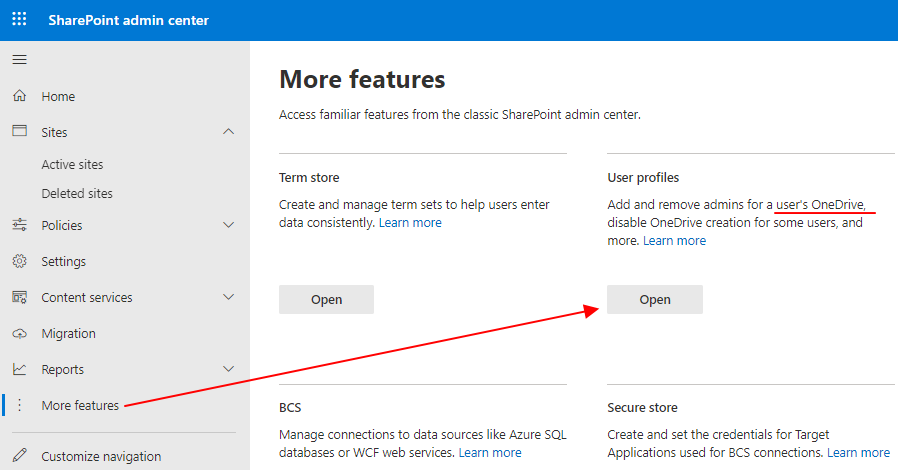Open Customize navigation option

tap(101, 456)
